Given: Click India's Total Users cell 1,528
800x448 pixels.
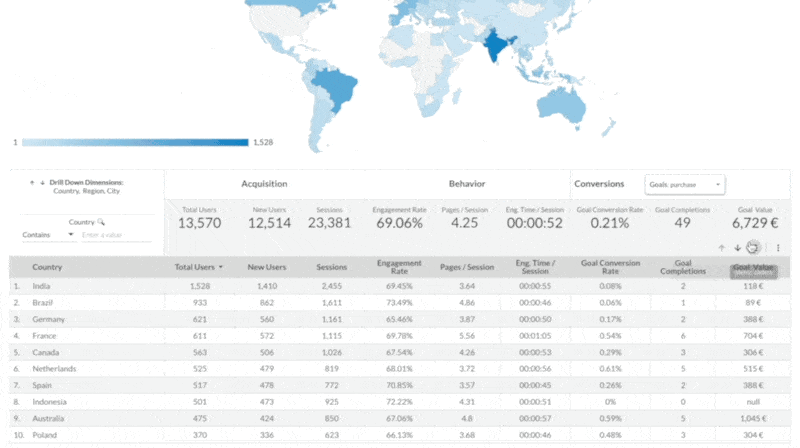Looking at the screenshot, I should [x=200, y=286].
